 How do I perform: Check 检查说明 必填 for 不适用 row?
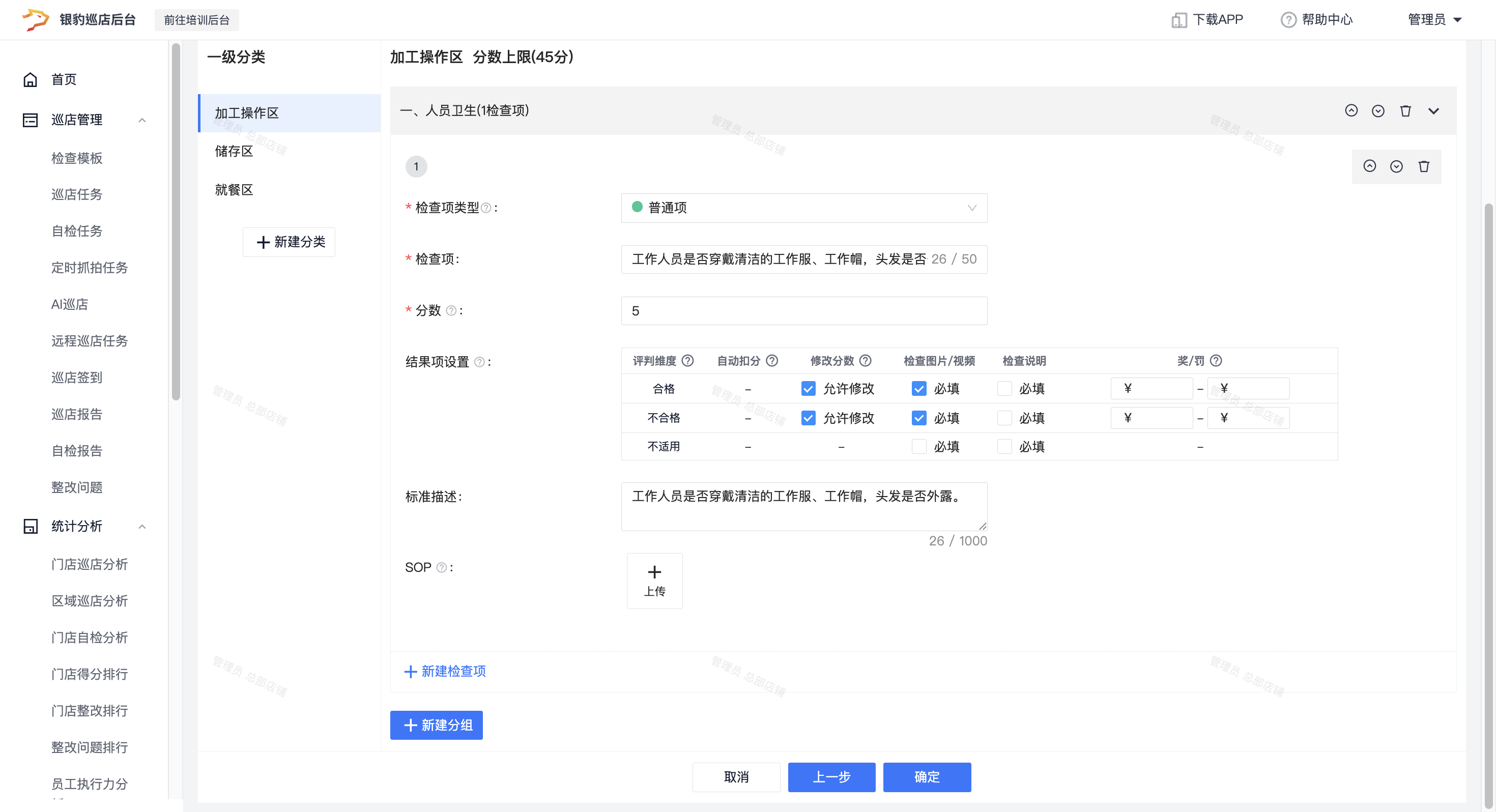tap(1004, 446)
